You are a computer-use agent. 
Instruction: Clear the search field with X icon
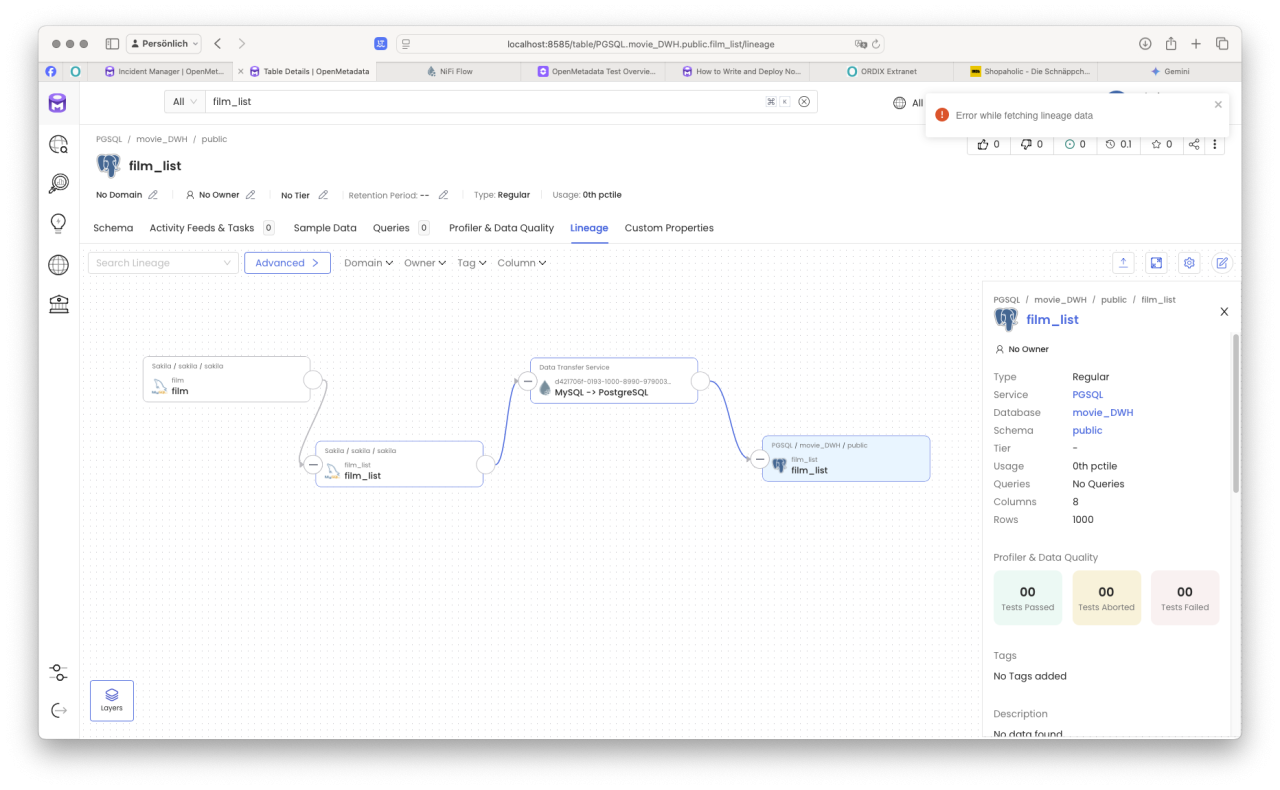point(804,102)
